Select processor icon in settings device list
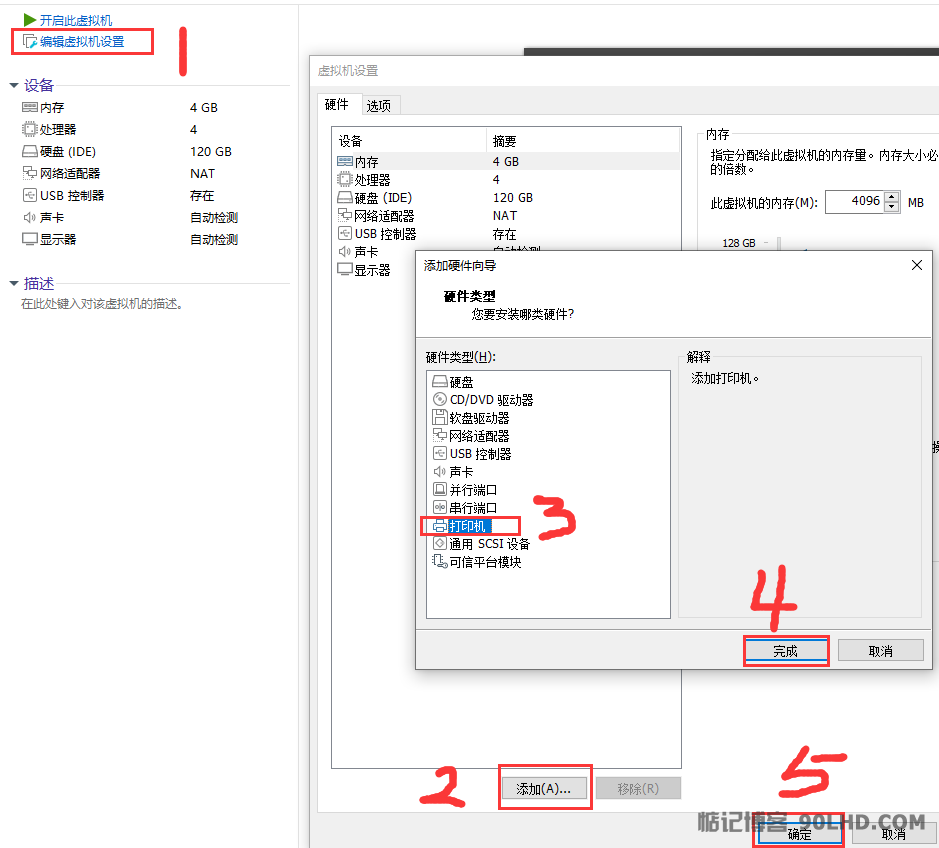The height and width of the screenshot is (848, 939). point(345,180)
